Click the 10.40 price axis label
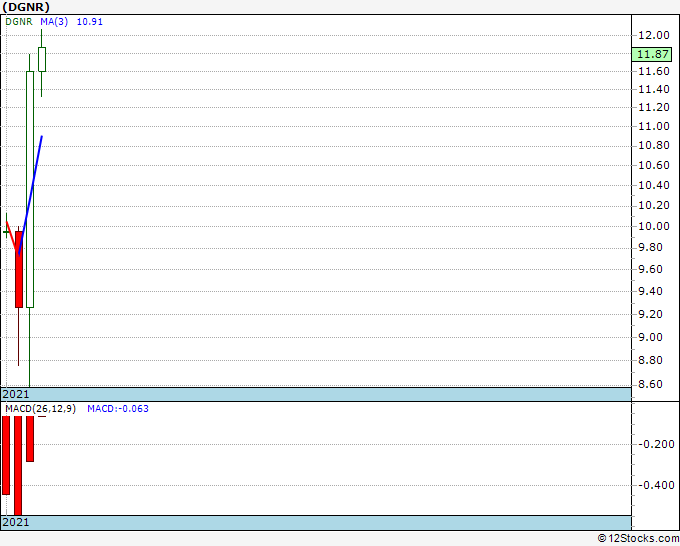The height and width of the screenshot is (546, 680). (x=654, y=185)
